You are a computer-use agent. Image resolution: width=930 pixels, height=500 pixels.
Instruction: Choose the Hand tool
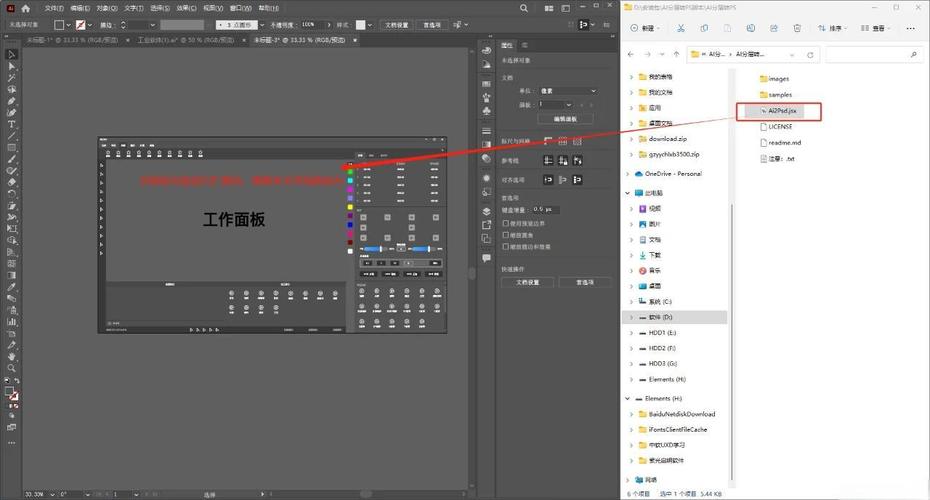pos(12,356)
